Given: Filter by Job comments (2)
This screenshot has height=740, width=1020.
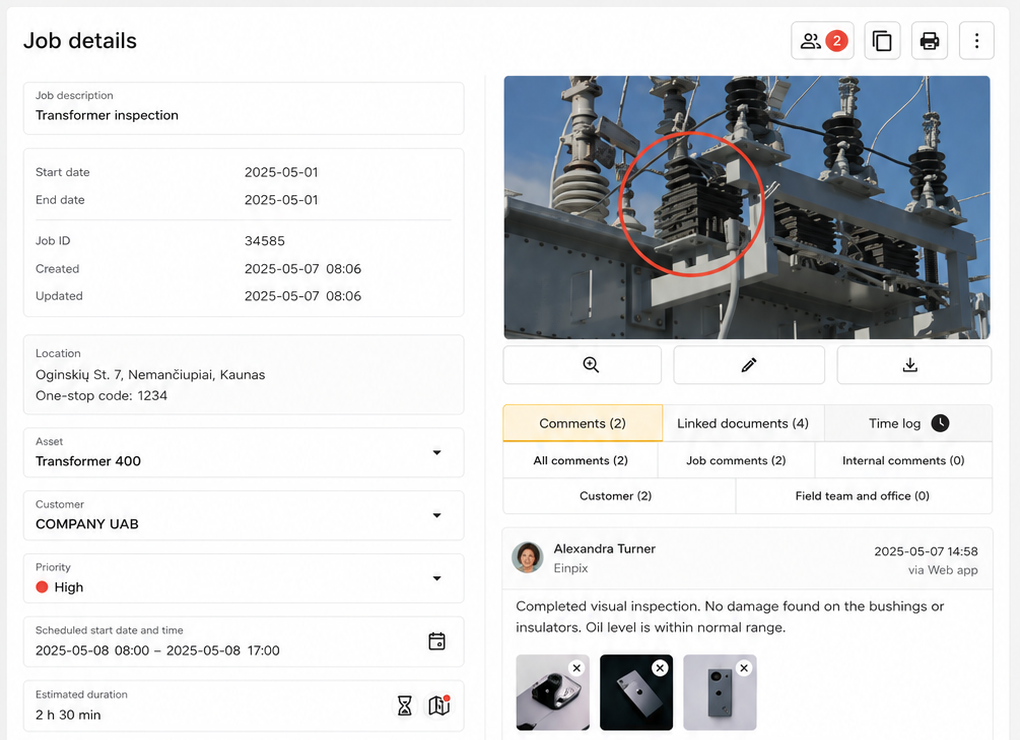Looking at the screenshot, I should pyautogui.click(x=736, y=460).
